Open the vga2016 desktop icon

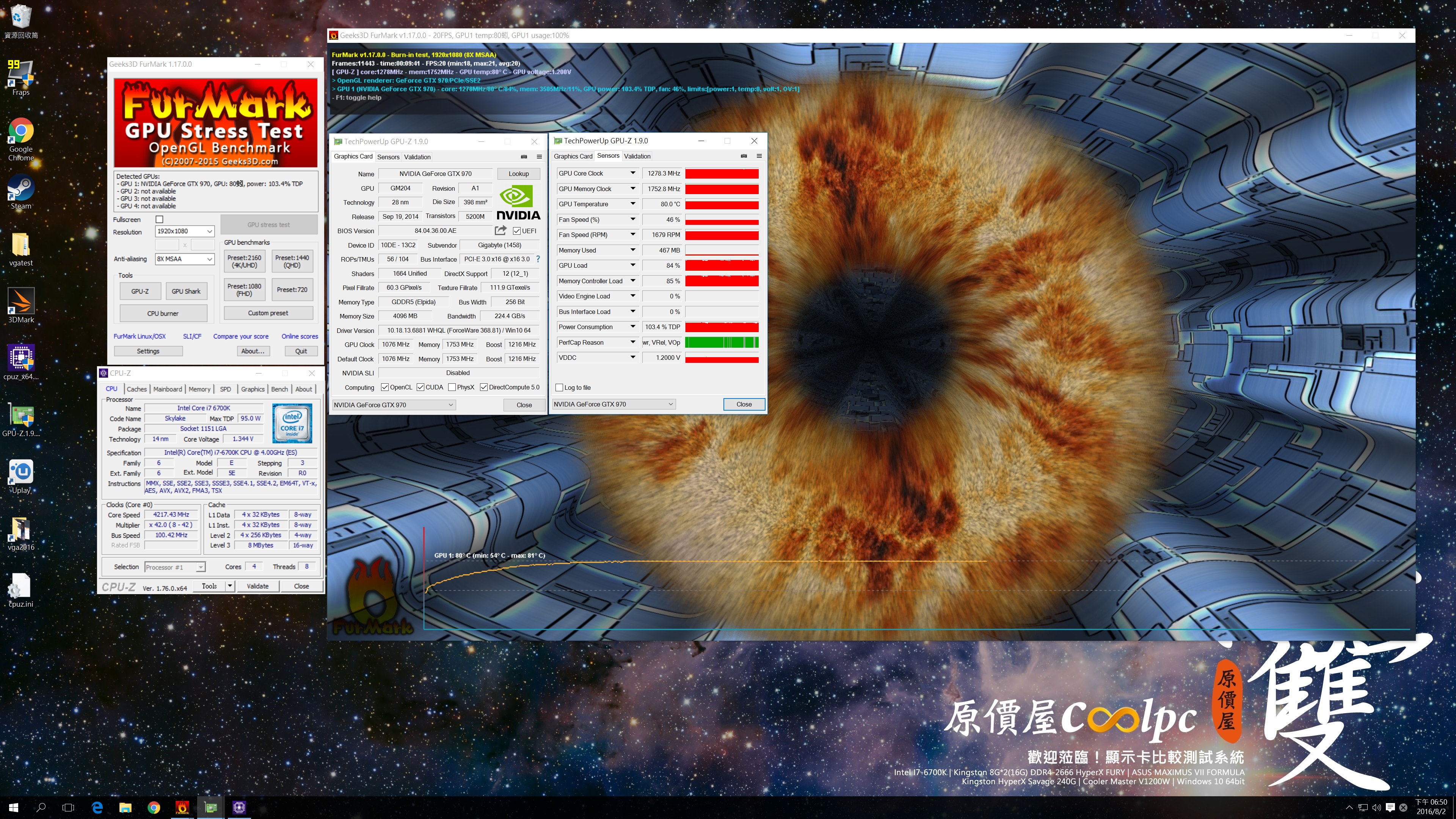pyautogui.click(x=21, y=533)
